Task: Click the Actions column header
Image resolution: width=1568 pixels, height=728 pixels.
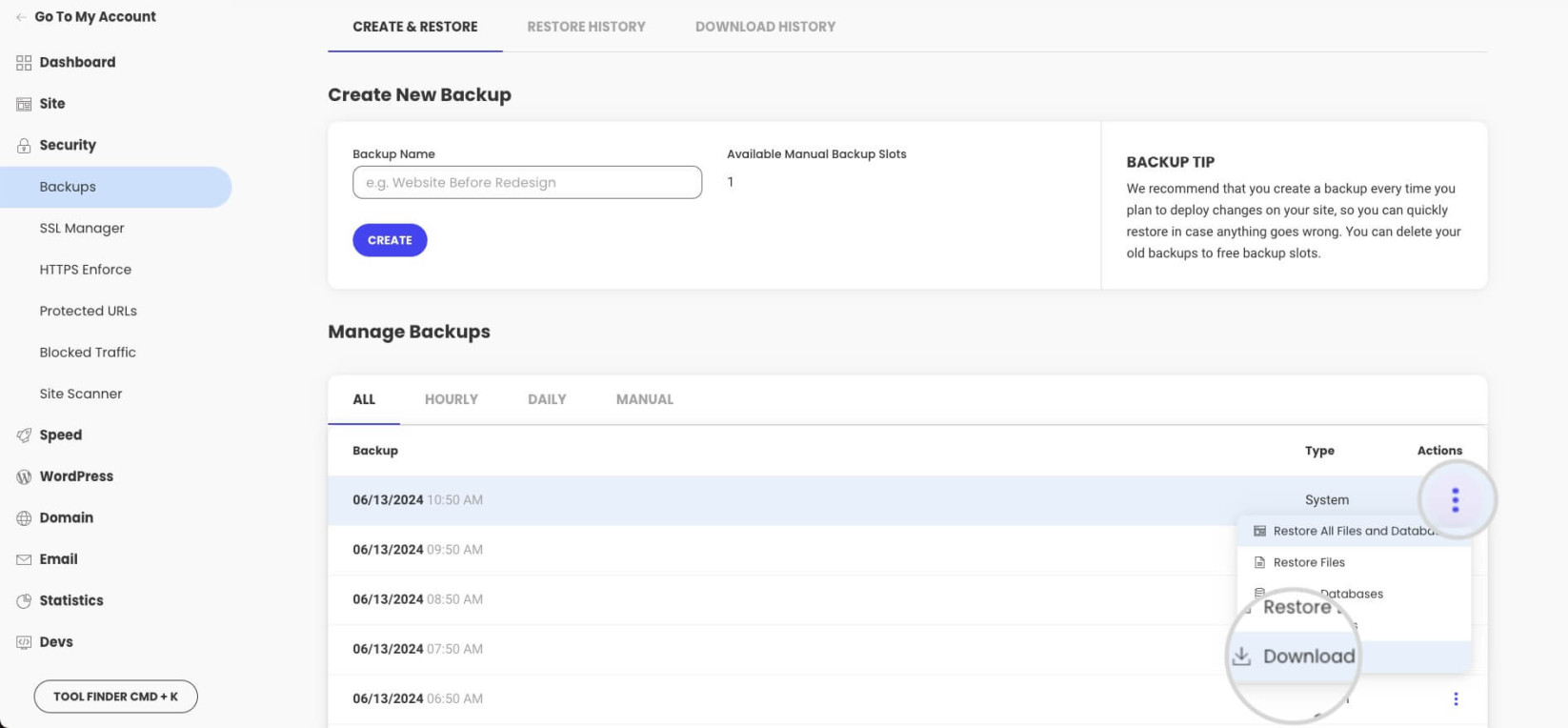Action: [1439, 451]
